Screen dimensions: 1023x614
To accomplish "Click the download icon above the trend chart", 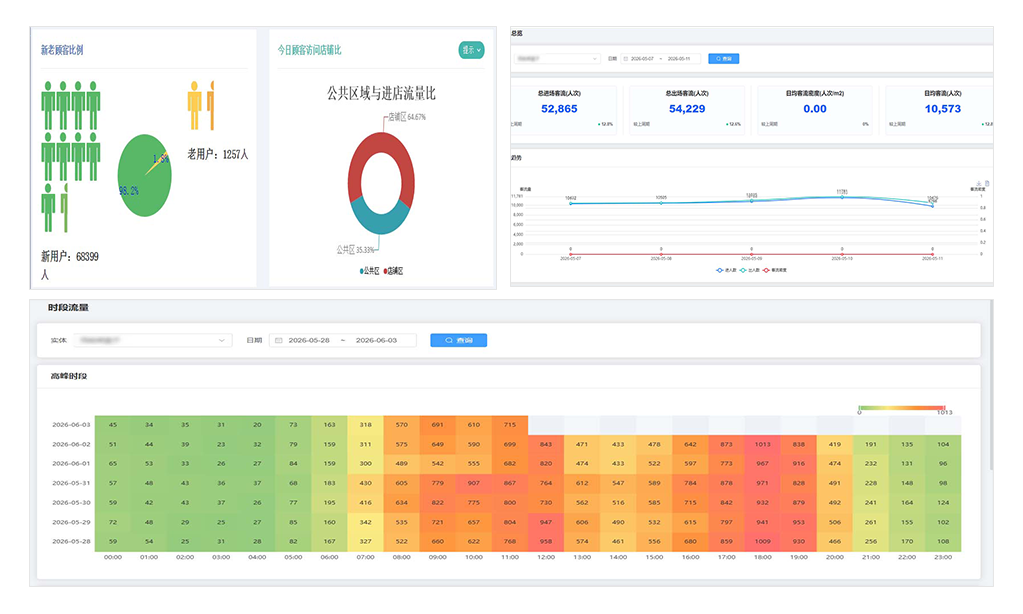I will [x=979, y=183].
